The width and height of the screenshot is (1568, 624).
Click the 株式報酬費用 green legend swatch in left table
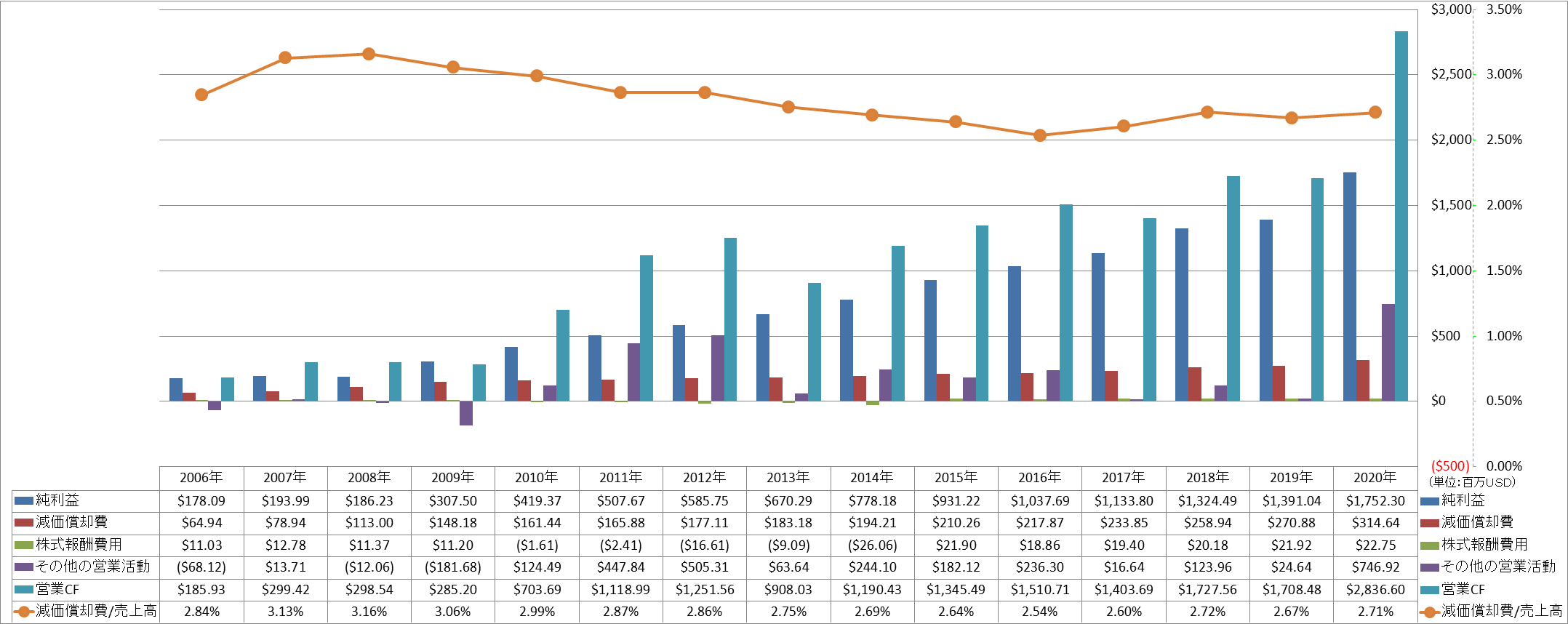(x=24, y=545)
